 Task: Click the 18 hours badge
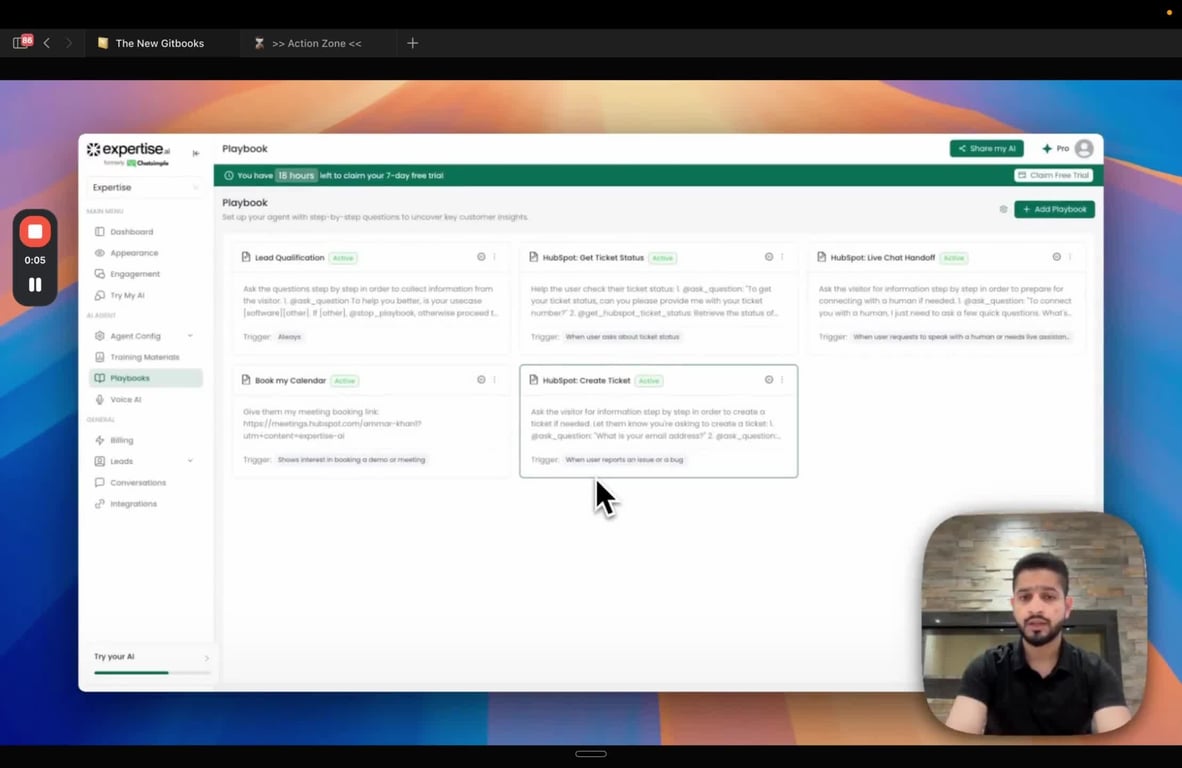296,176
